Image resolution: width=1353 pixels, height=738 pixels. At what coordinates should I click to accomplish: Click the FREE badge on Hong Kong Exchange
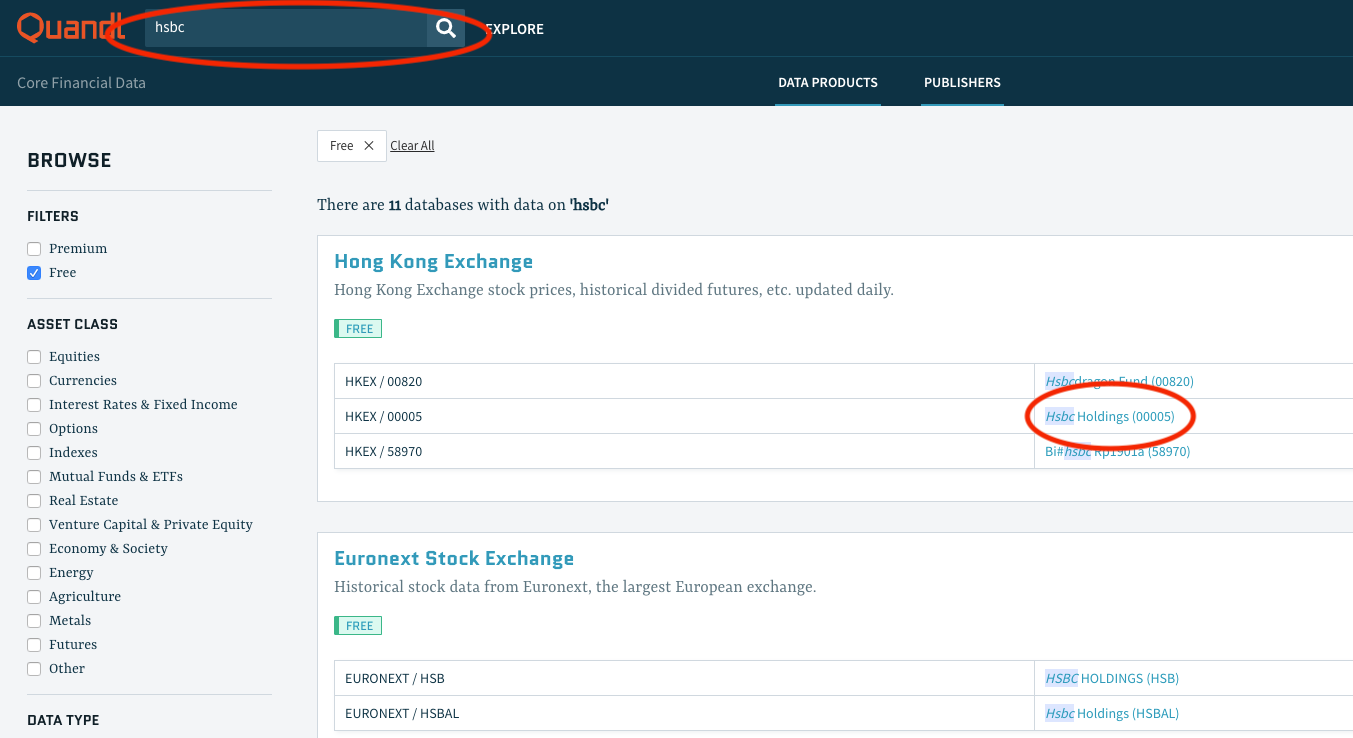(x=357, y=328)
